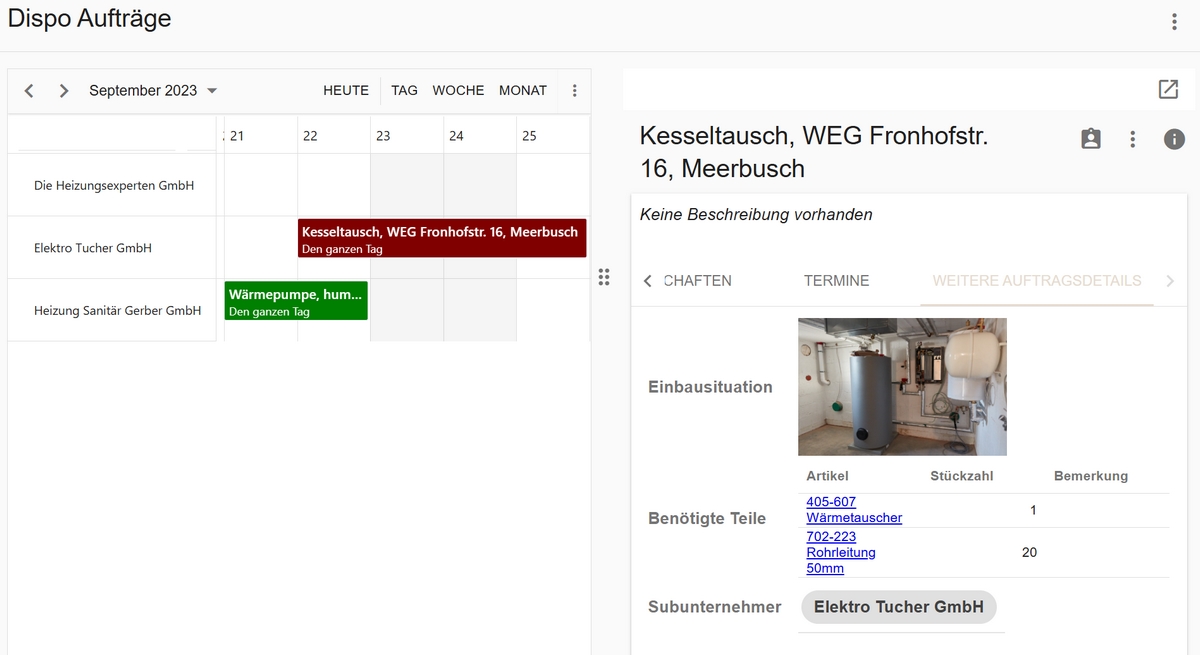Open the order details in a new window

coord(1168,89)
